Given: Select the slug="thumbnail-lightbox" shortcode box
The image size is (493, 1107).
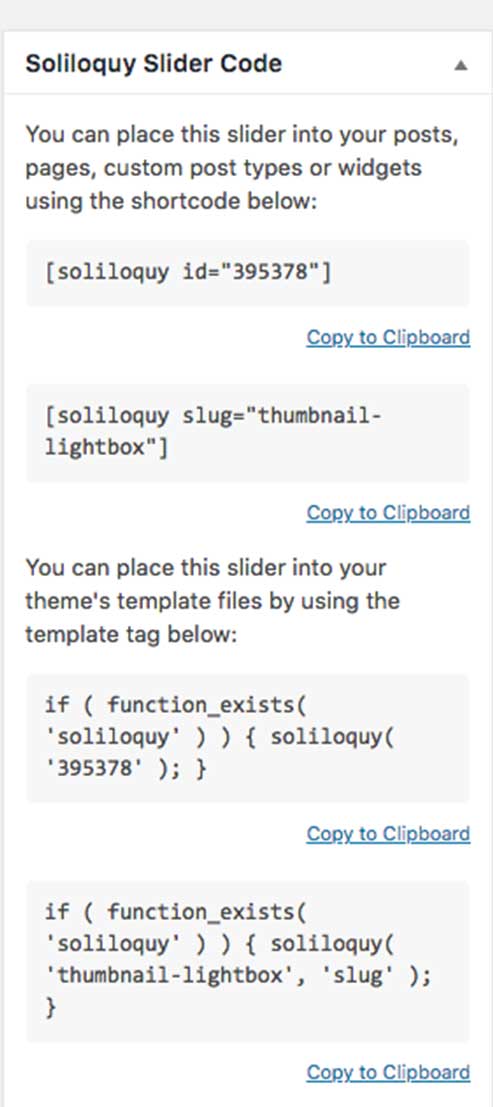Looking at the screenshot, I should point(247,433).
